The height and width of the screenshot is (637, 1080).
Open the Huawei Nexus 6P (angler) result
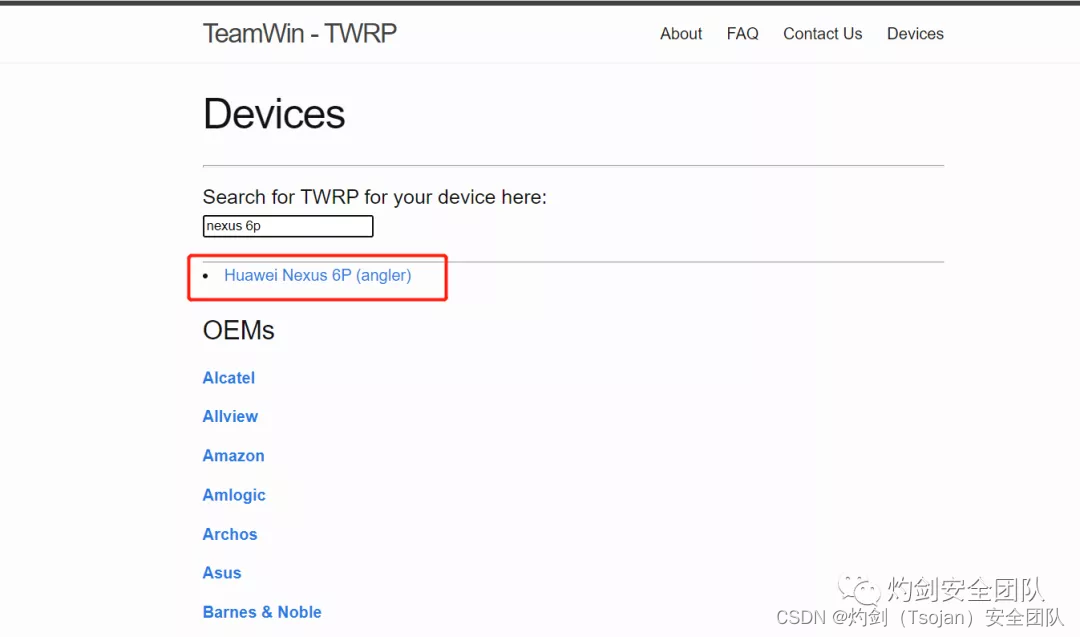pos(318,275)
